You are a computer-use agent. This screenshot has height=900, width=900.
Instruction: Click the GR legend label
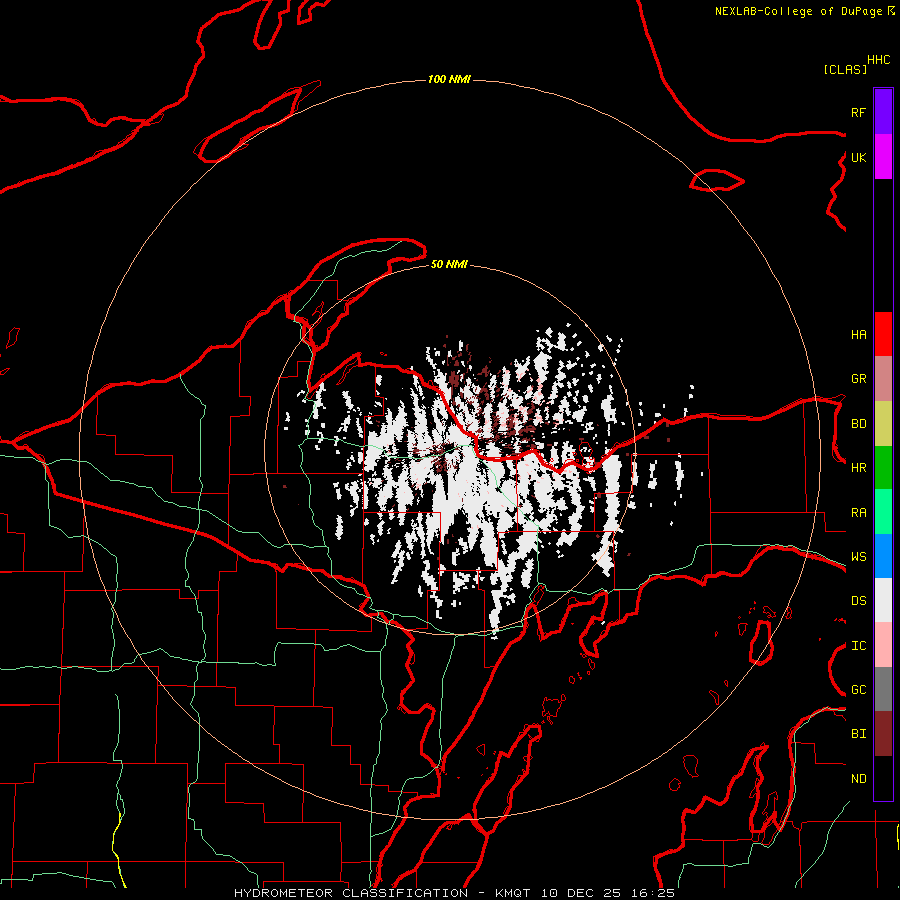click(x=858, y=379)
